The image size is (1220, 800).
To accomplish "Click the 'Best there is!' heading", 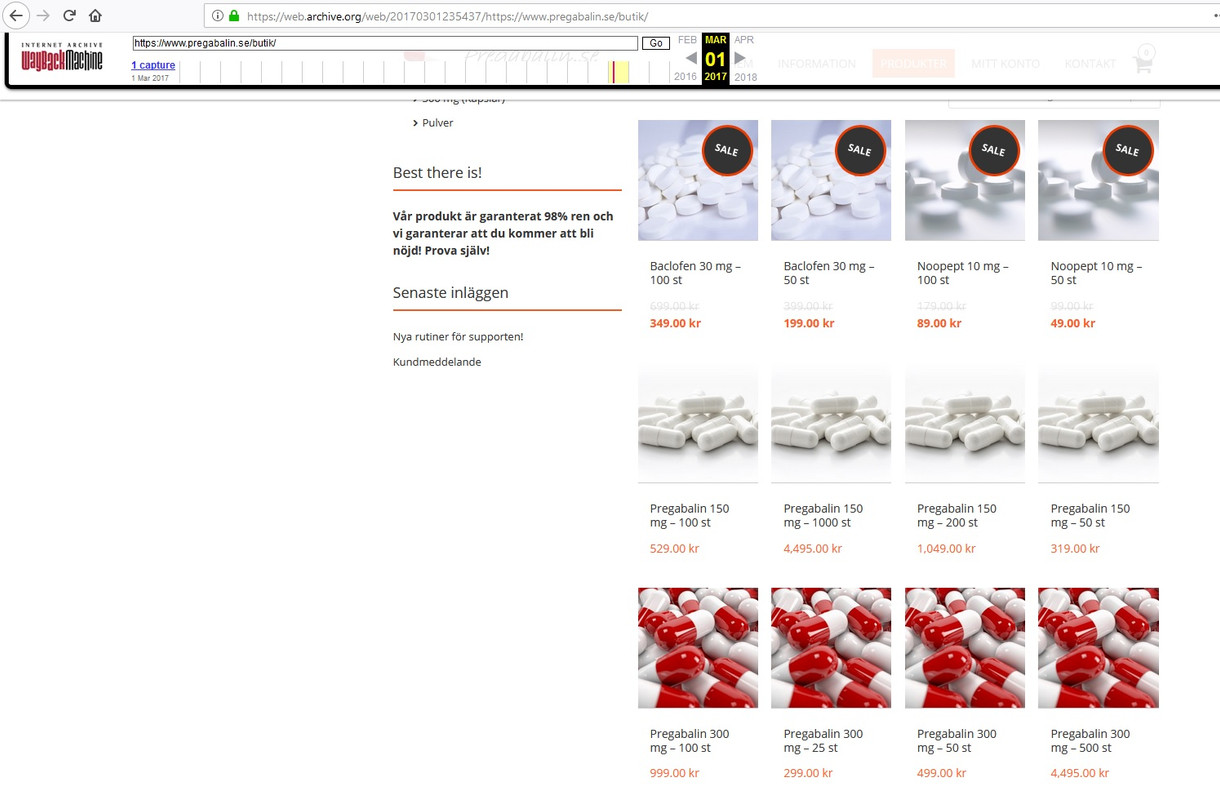I will click(x=437, y=172).
